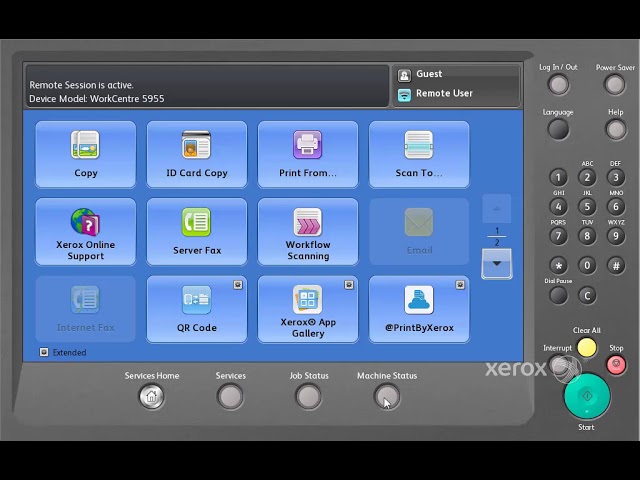Tap keypad digit 5 (JKL)
The height and width of the screenshot is (480, 640).
[x=587, y=207]
